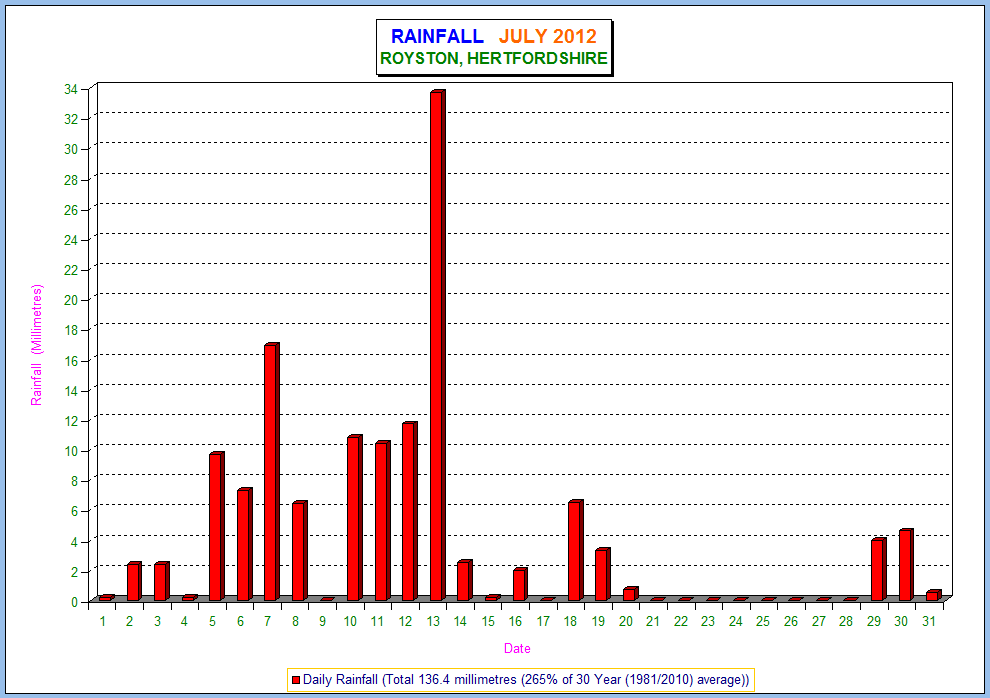This screenshot has height=698, width=990.
Task: Click the x-axis date label 13
Action: click(433, 622)
